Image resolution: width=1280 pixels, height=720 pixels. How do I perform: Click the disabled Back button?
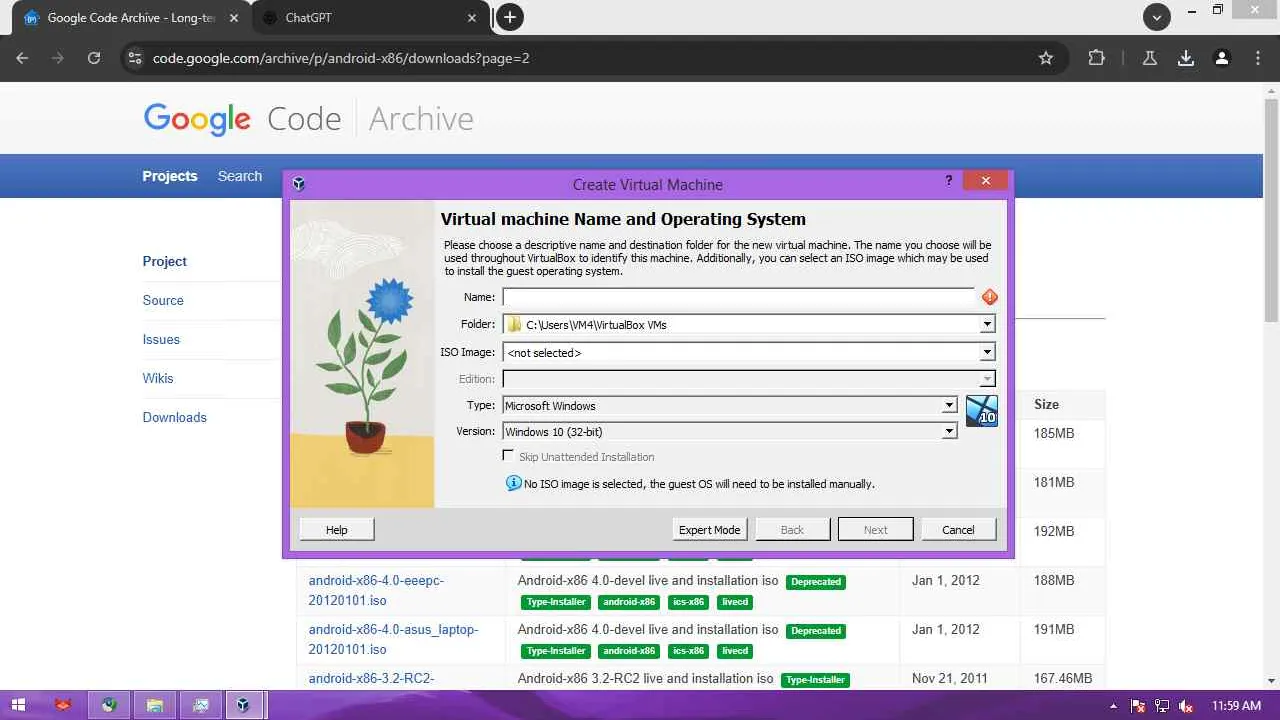(792, 529)
